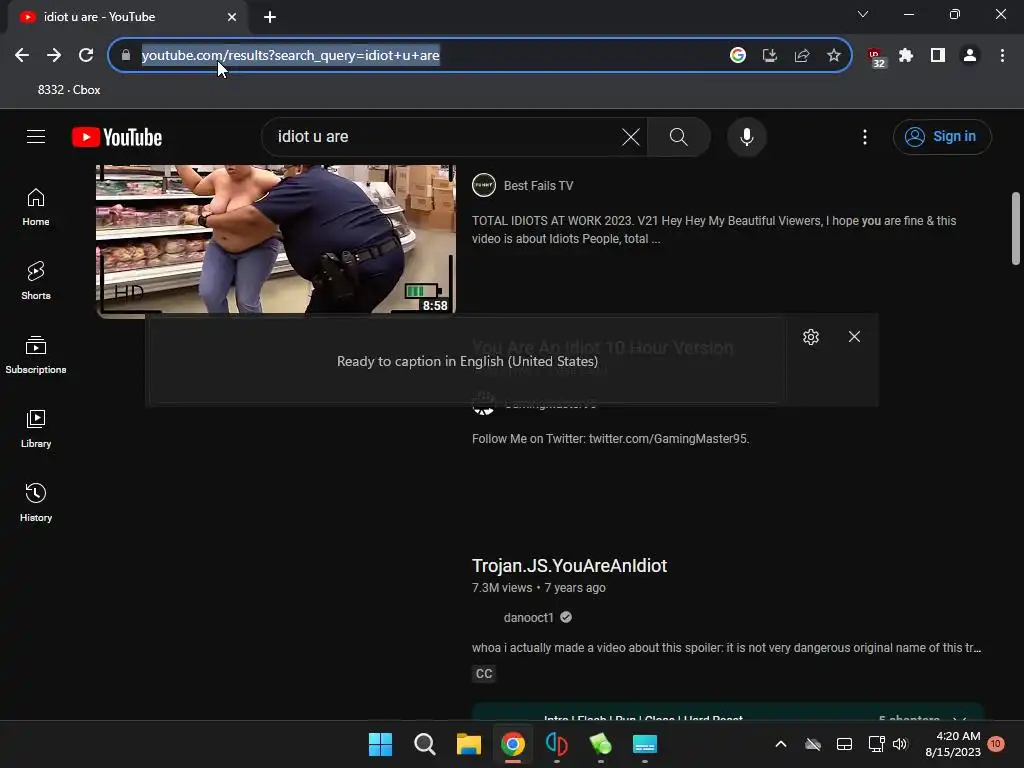Open Windows taskbar Search
The width and height of the screenshot is (1024, 768).
coord(424,744)
